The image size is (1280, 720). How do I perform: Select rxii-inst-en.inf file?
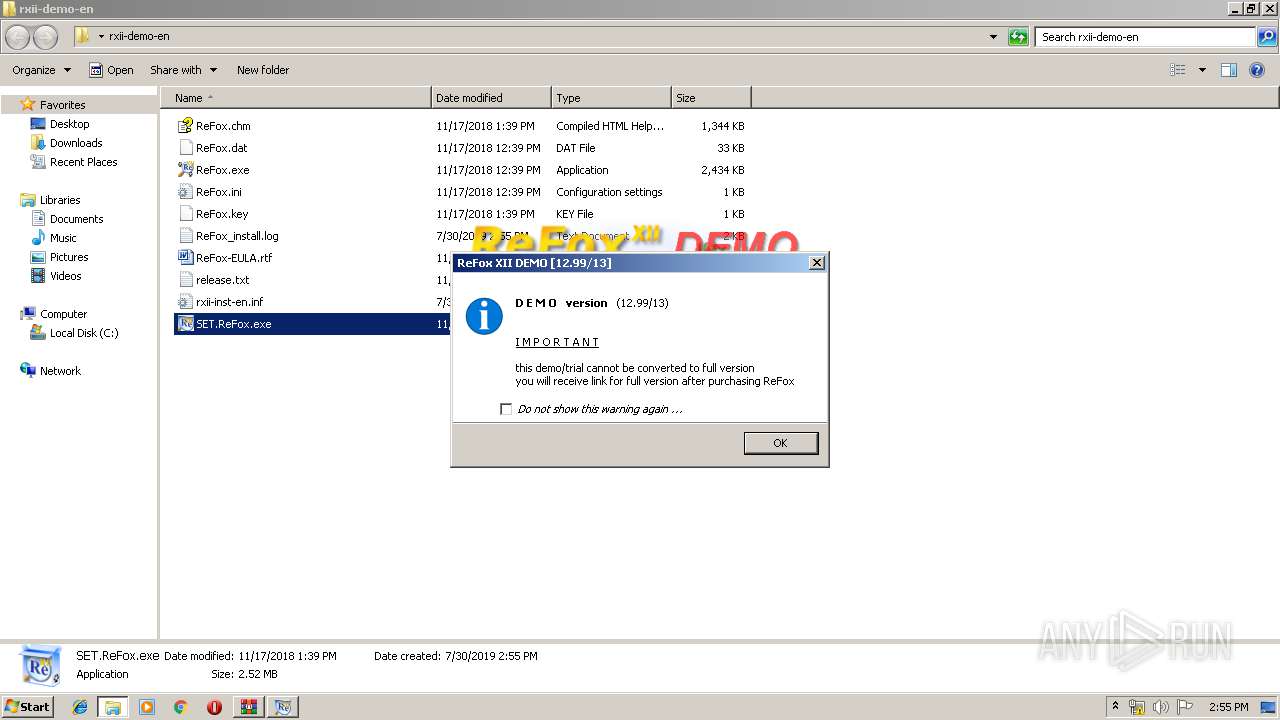[229, 302]
